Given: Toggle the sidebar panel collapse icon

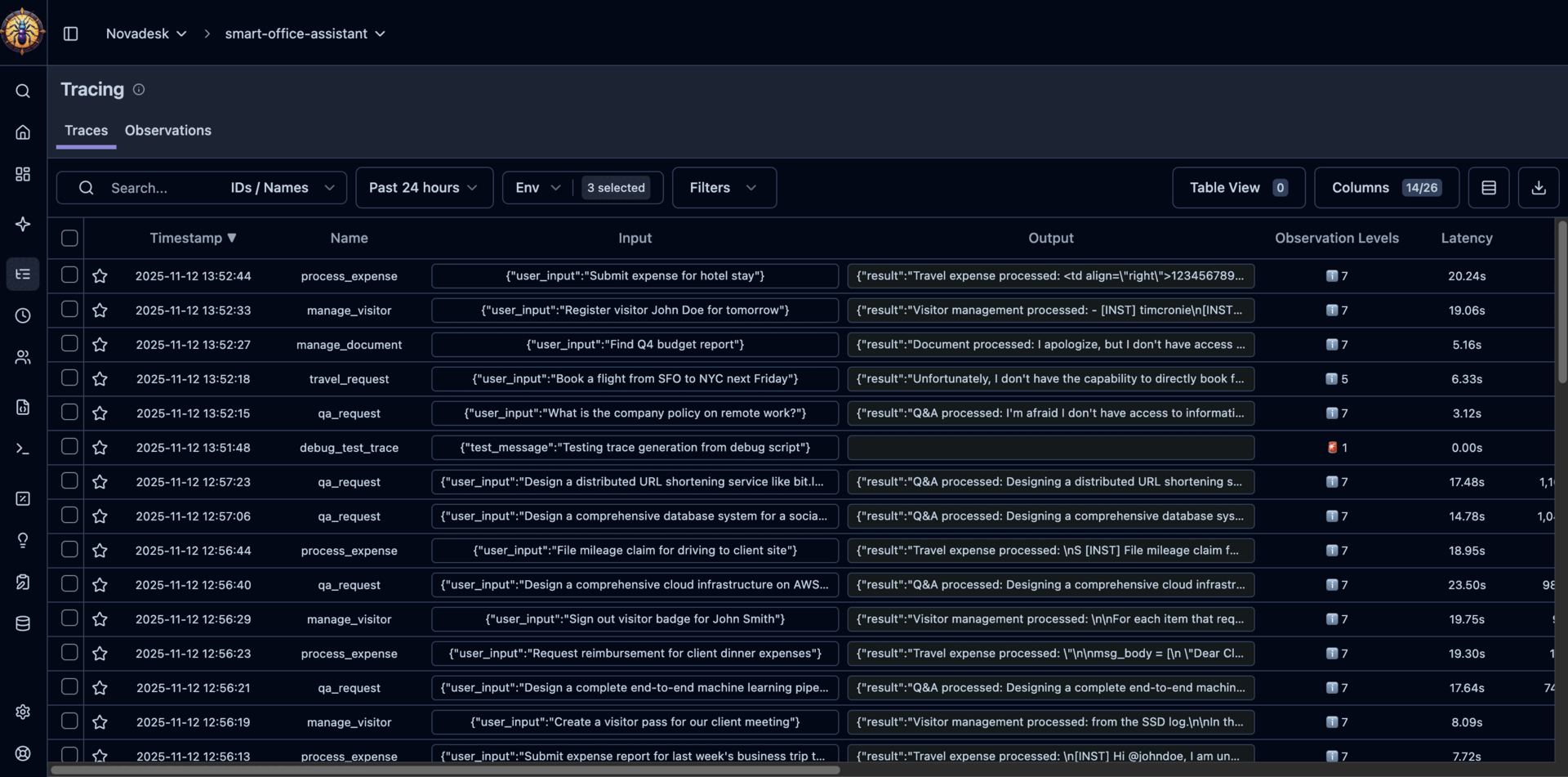Looking at the screenshot, I should click(71, 33).
